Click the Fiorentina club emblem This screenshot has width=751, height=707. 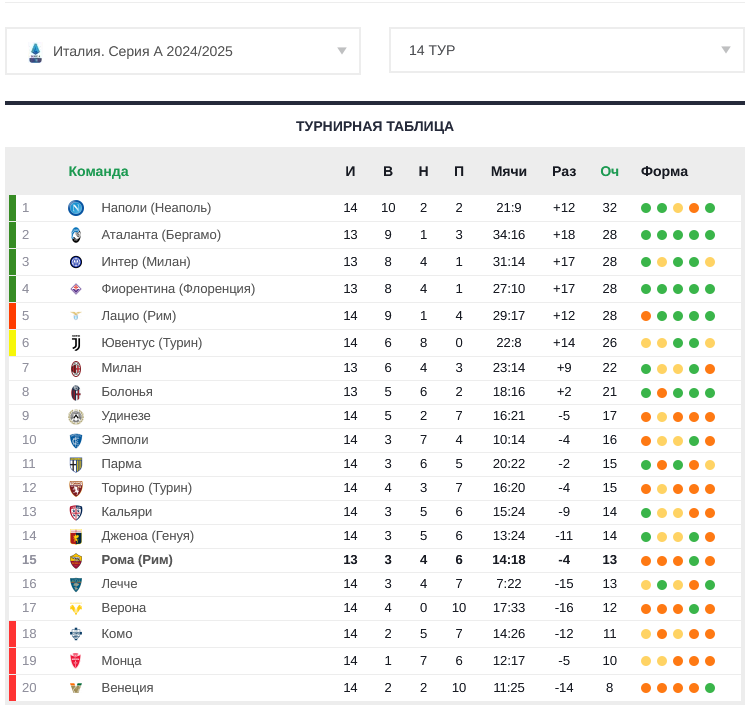76,289
